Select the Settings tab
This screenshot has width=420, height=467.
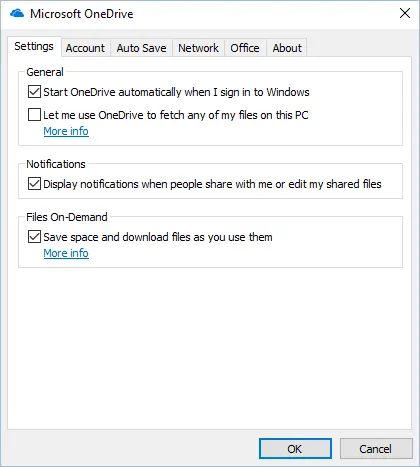[x=34, y=46]
